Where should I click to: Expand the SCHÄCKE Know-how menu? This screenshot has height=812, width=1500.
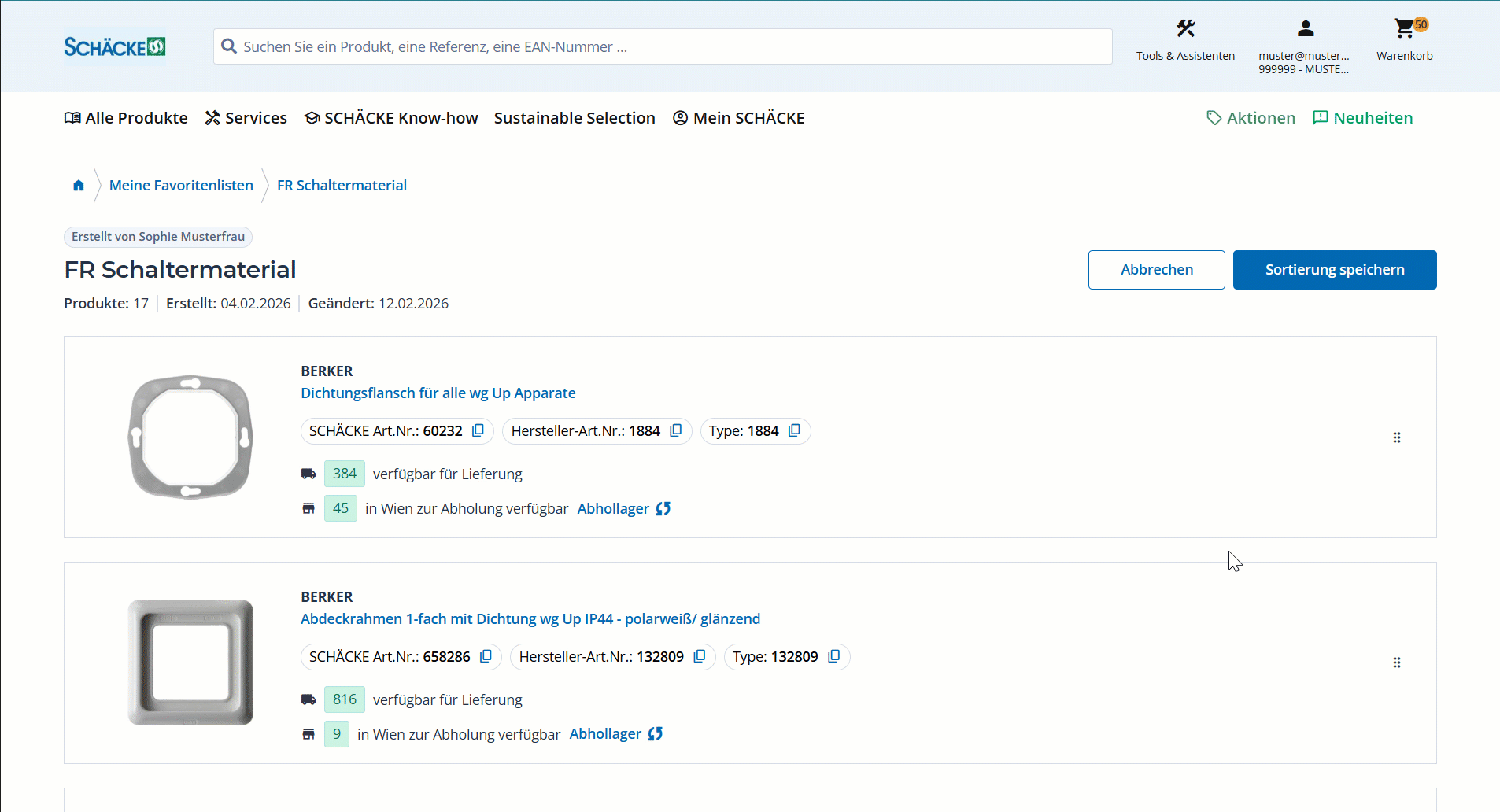[391, 118]
